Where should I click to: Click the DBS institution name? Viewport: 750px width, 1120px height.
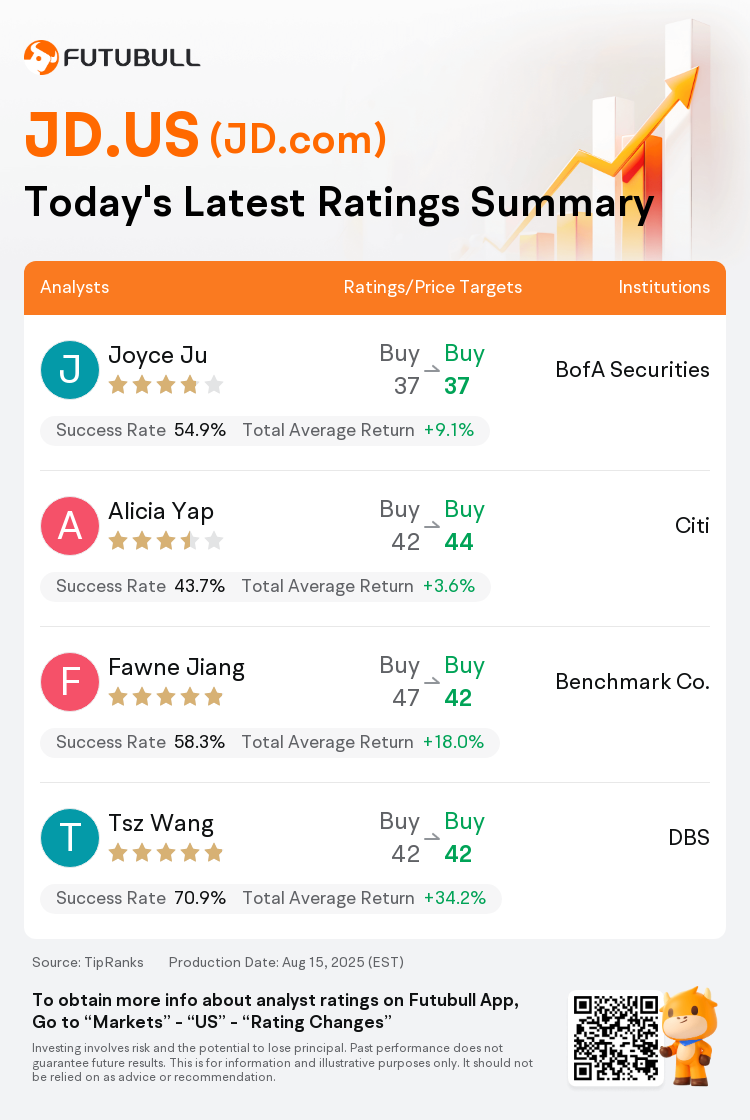click(x=689, y=837)
